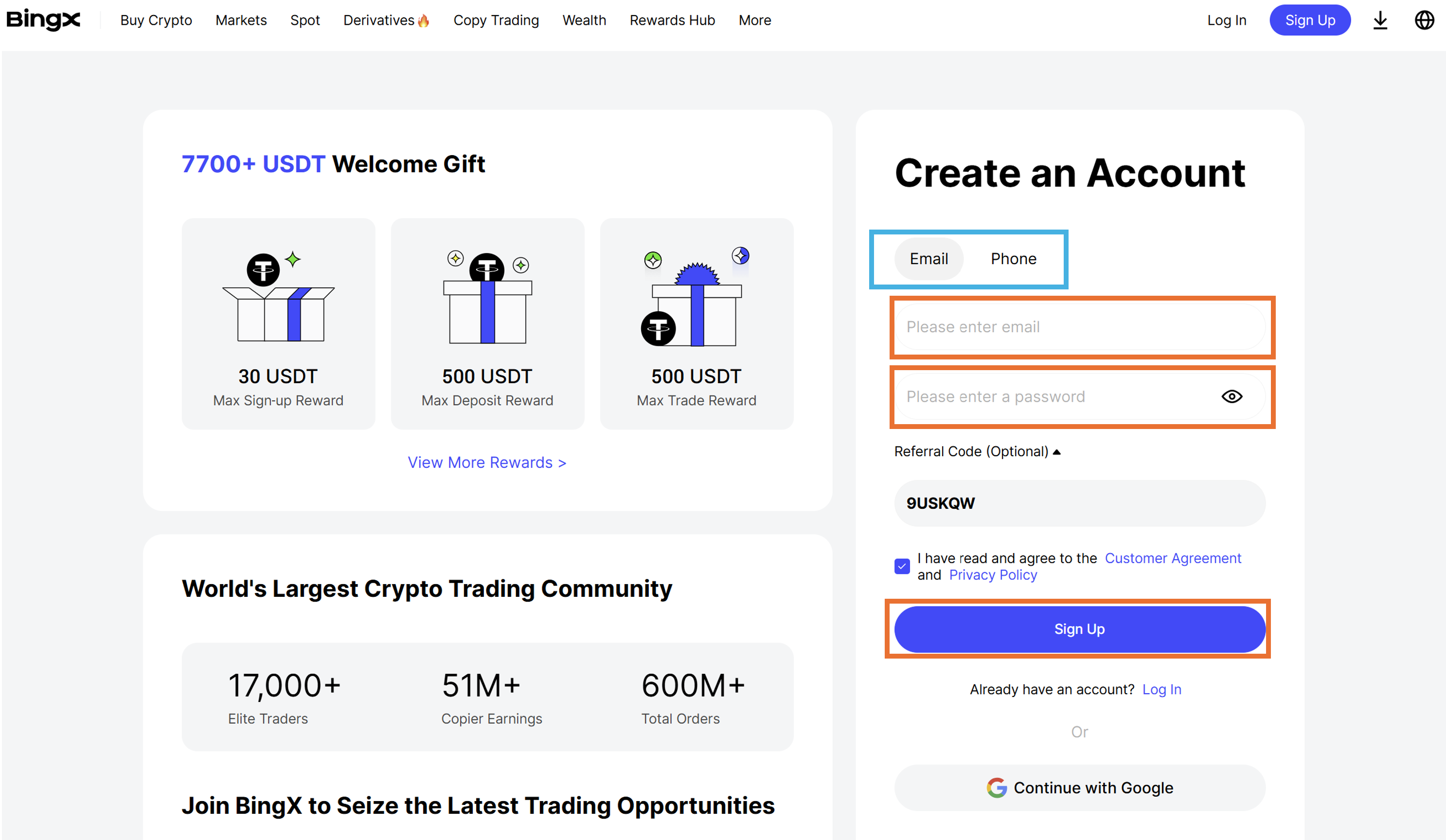Click the 7700+ USDT Welcome Gift heading
This screenshot has height=840, width=1446.
pos(333,164)
